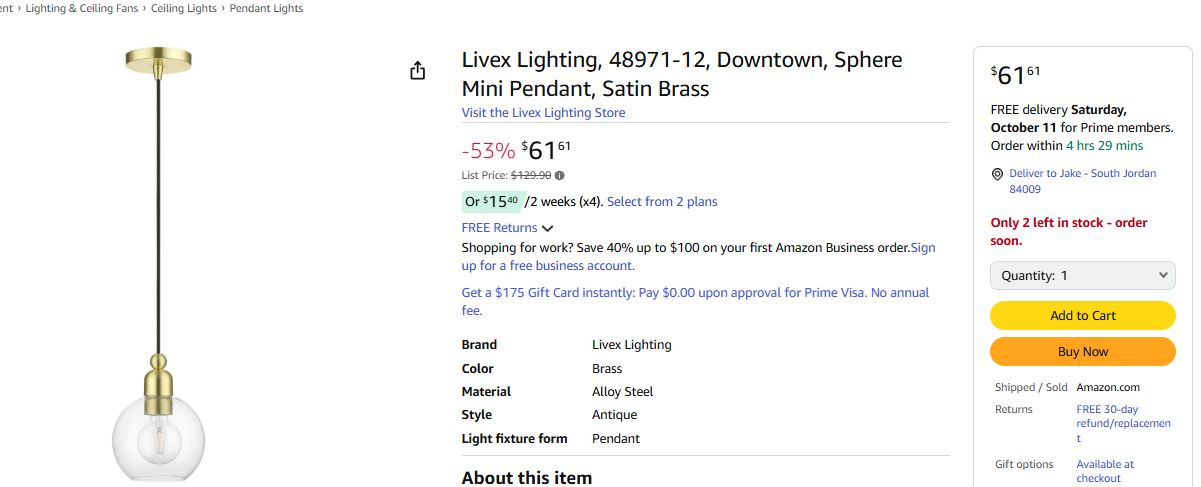Click the delivery location pin icon
The width and height of the screenshot is (1201, 487).
(997, 174)
